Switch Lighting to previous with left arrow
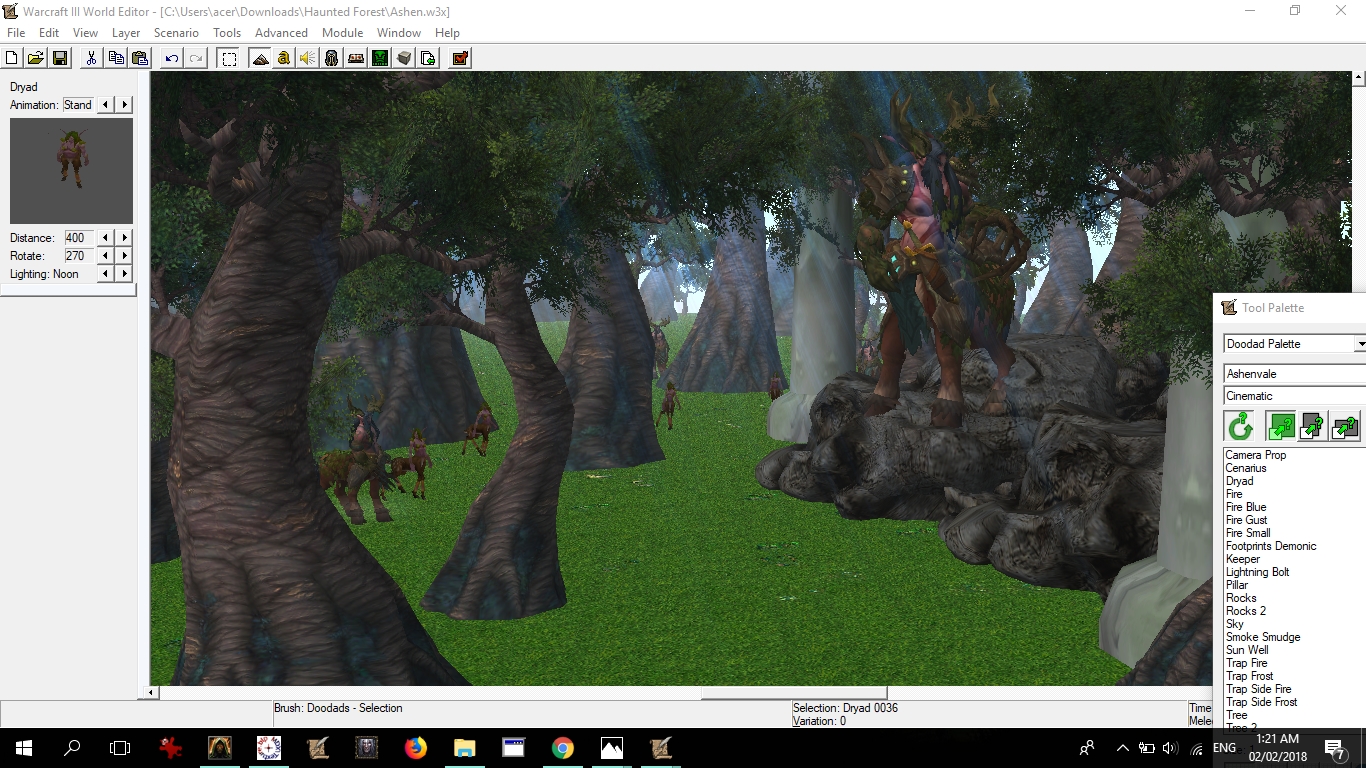The height and width of the screenshot is (768, 1366). (x=106, y=274)
